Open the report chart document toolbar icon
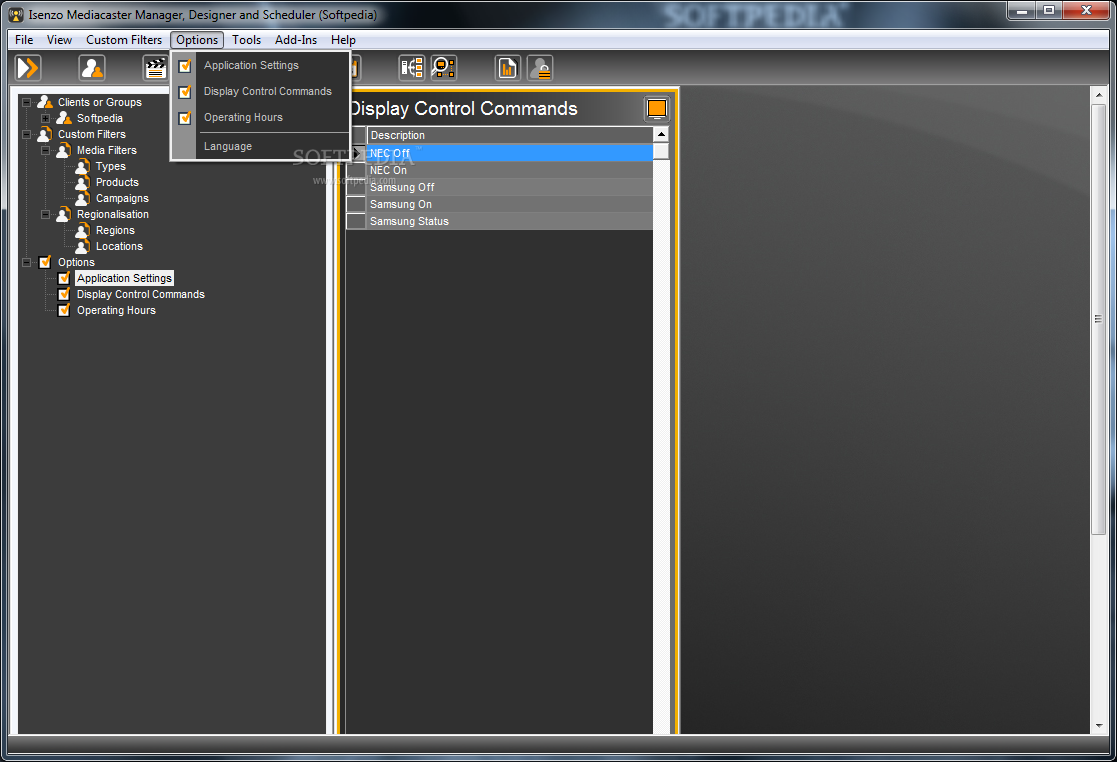 [x=507, y=68]
